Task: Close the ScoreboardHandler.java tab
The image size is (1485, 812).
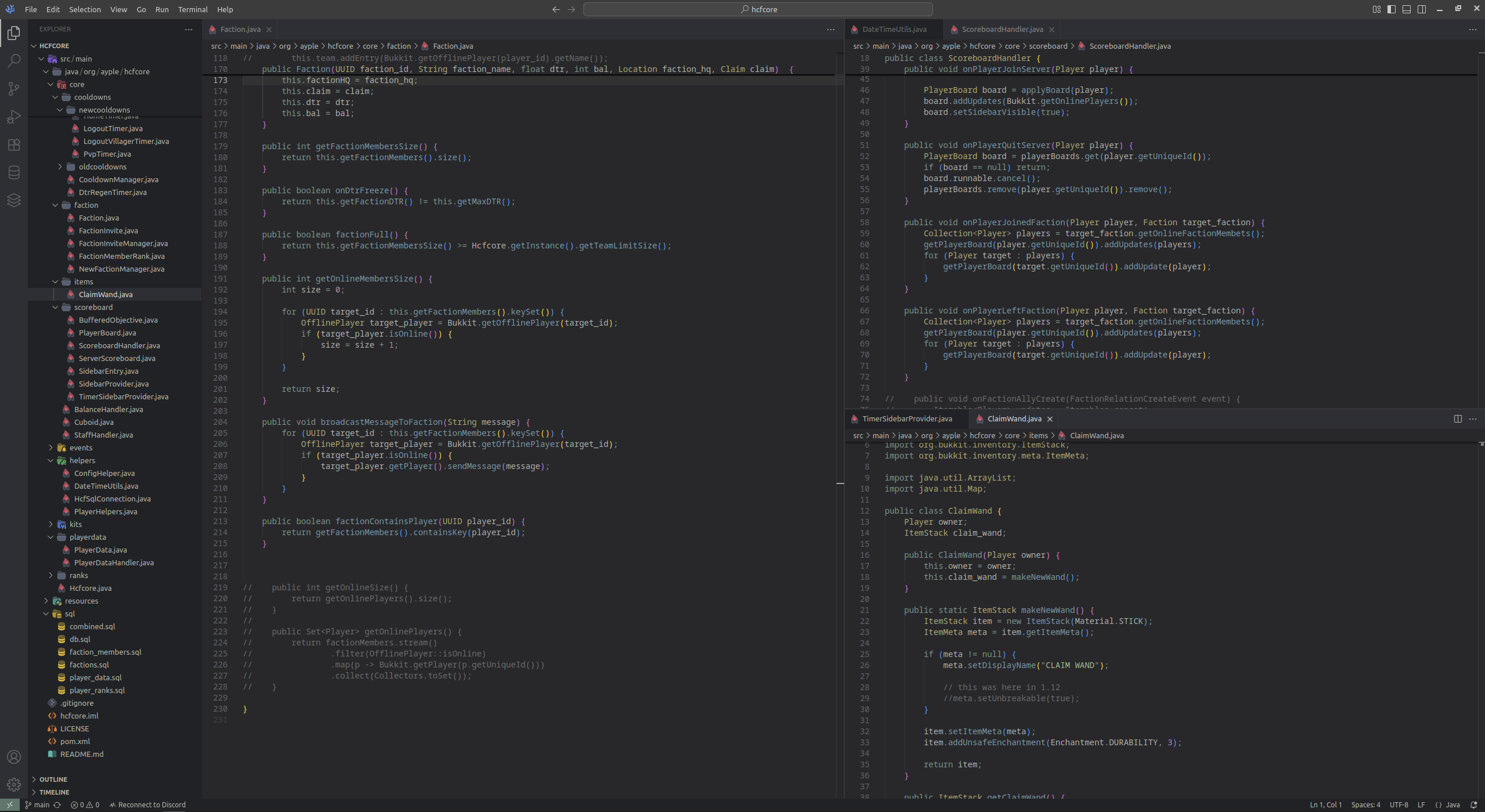Action: click(1051, 30)
